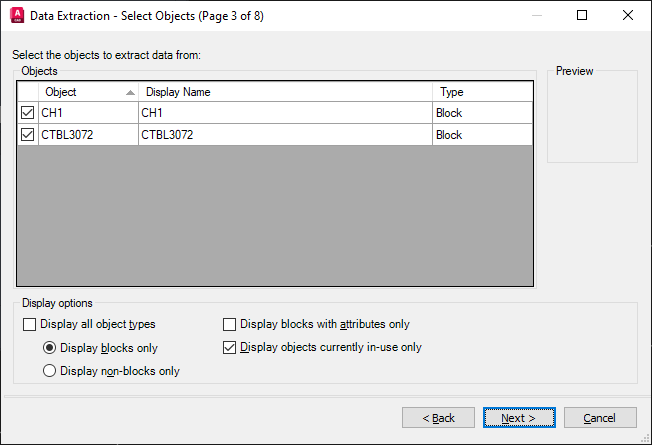Enable Display all object types
Screen dimensions: 652x445
tap(29, 324)
